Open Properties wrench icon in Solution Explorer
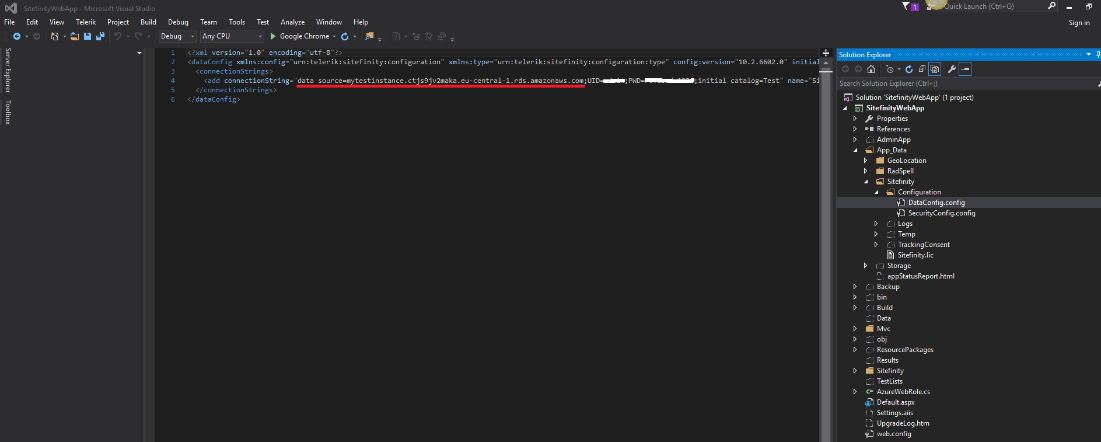The image size is (1101, 442). 952,69
